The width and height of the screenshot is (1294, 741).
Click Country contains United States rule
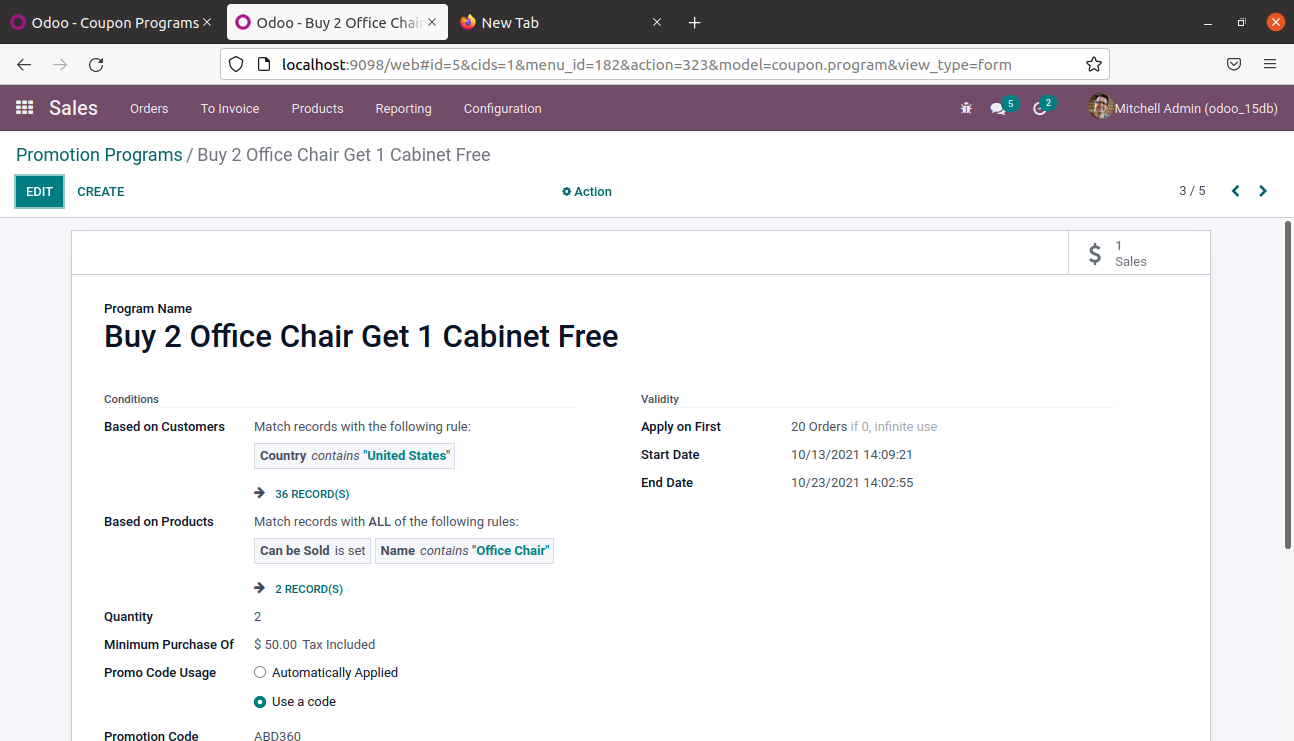point(355,456)
